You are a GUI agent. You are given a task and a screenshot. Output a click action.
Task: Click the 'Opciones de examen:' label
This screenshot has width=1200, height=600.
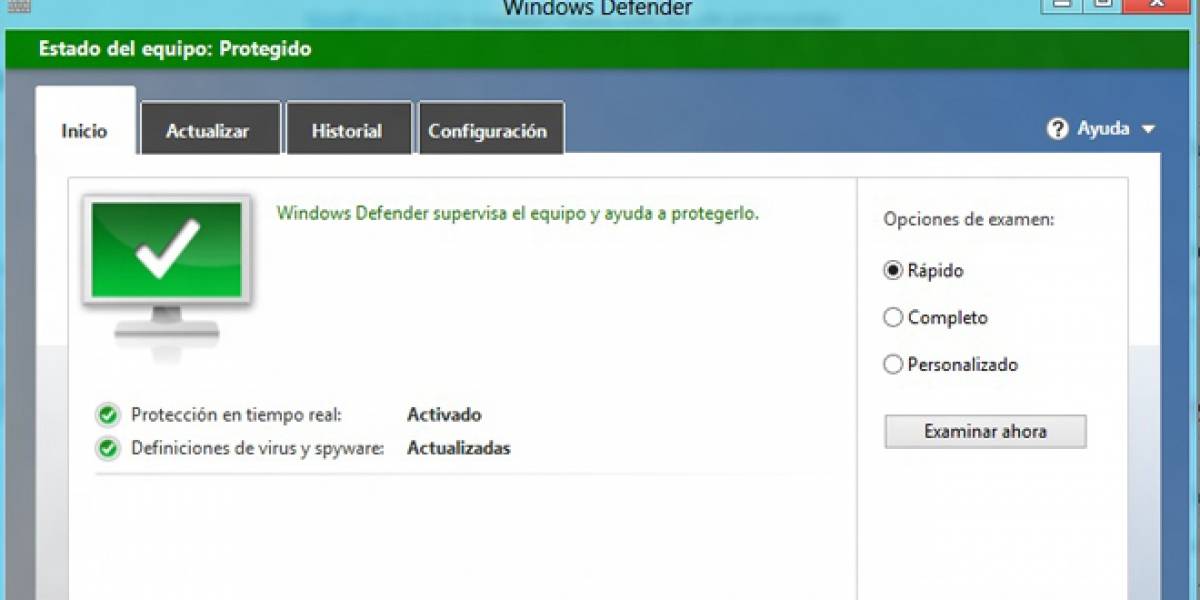click(x=968, y=220)
